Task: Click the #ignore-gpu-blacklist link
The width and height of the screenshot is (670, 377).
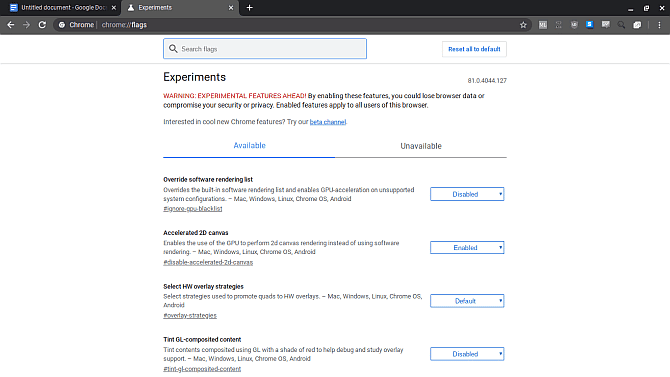Action: [x=193, y=209]
